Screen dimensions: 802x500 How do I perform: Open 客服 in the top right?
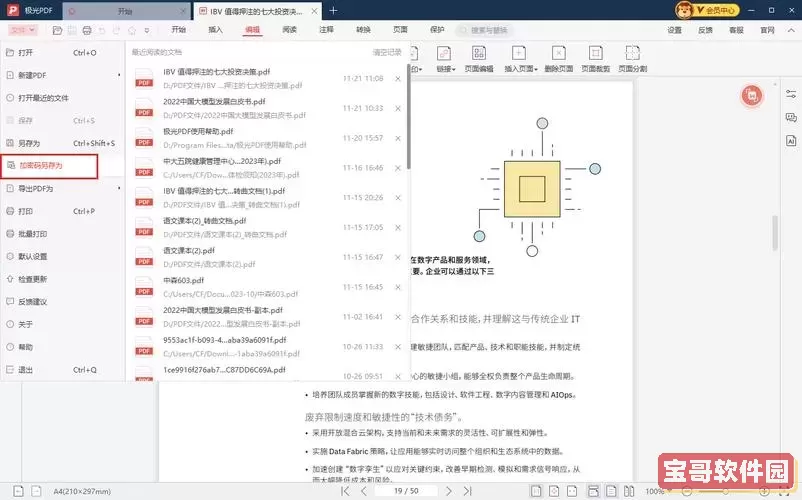(x=736, y=30)
